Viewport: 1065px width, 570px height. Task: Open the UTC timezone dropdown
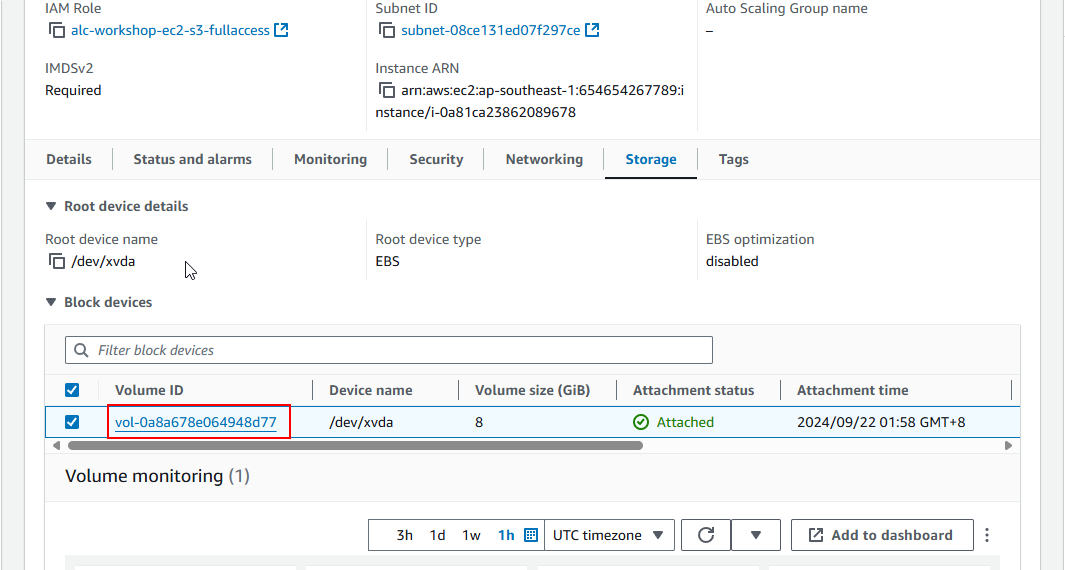[608, 535]
